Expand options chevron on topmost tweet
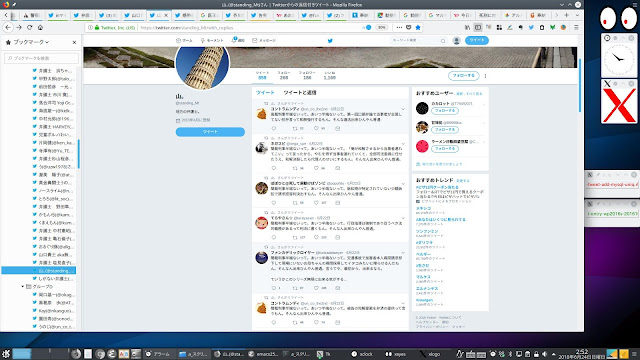This screenshot has width=640, height=360. 403,109
